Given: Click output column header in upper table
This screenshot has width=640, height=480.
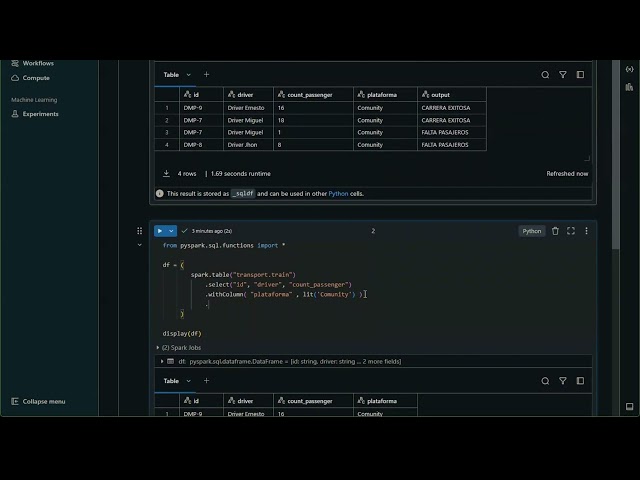Looking at the screenshot, I should [x=452, y=95].
